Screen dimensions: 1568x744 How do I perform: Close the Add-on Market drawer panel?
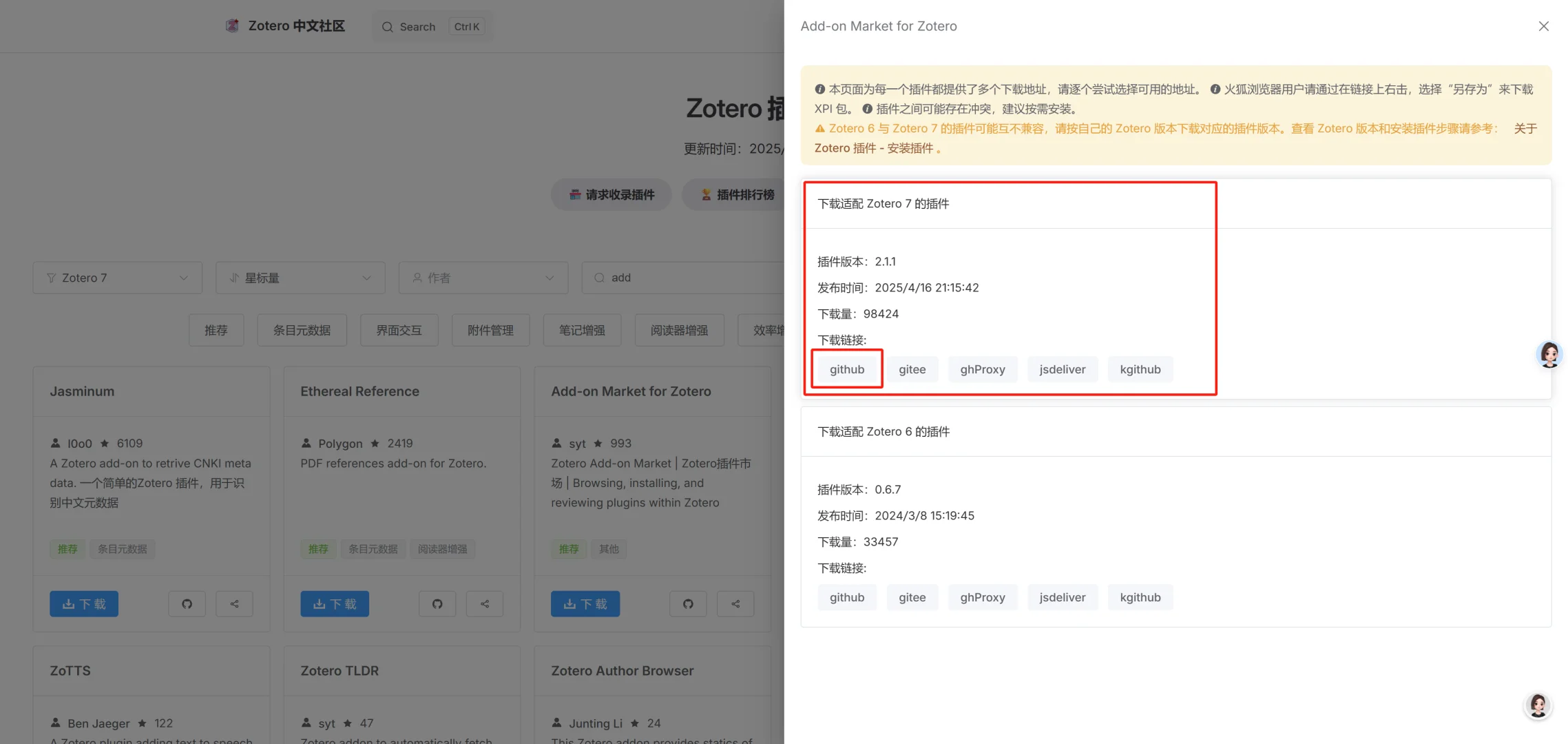click(x=1543, y=26)
